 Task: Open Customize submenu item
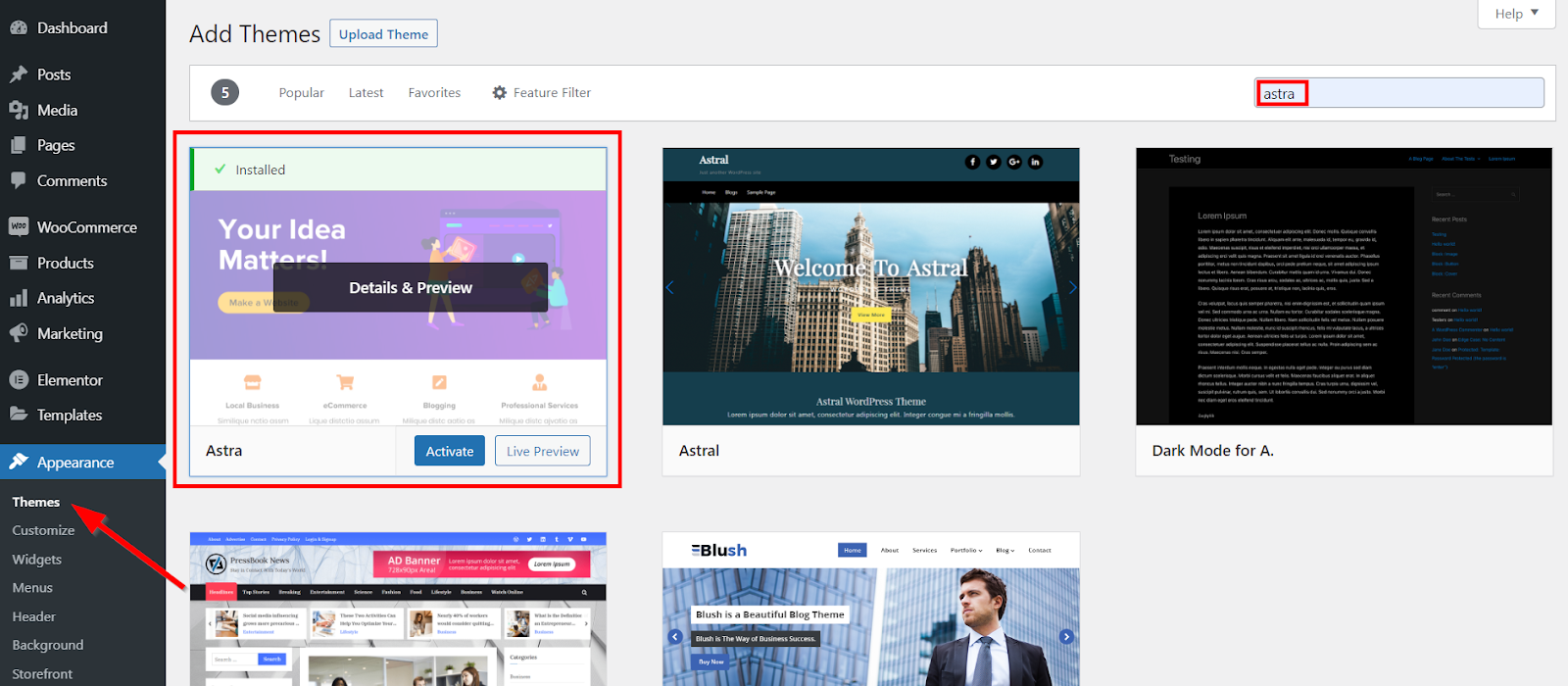tap(43, 530)
